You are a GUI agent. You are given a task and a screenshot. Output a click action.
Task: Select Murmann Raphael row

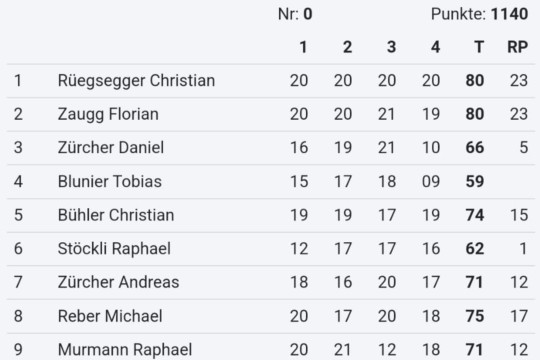[271, 347]
